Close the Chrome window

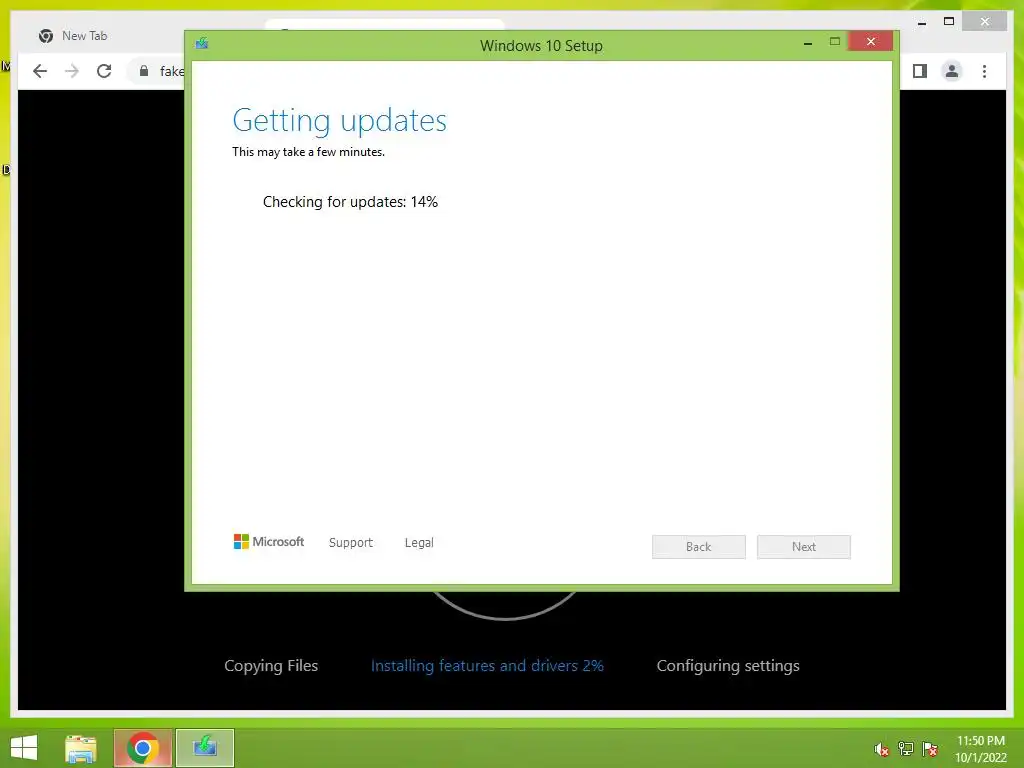pos(985,22)
